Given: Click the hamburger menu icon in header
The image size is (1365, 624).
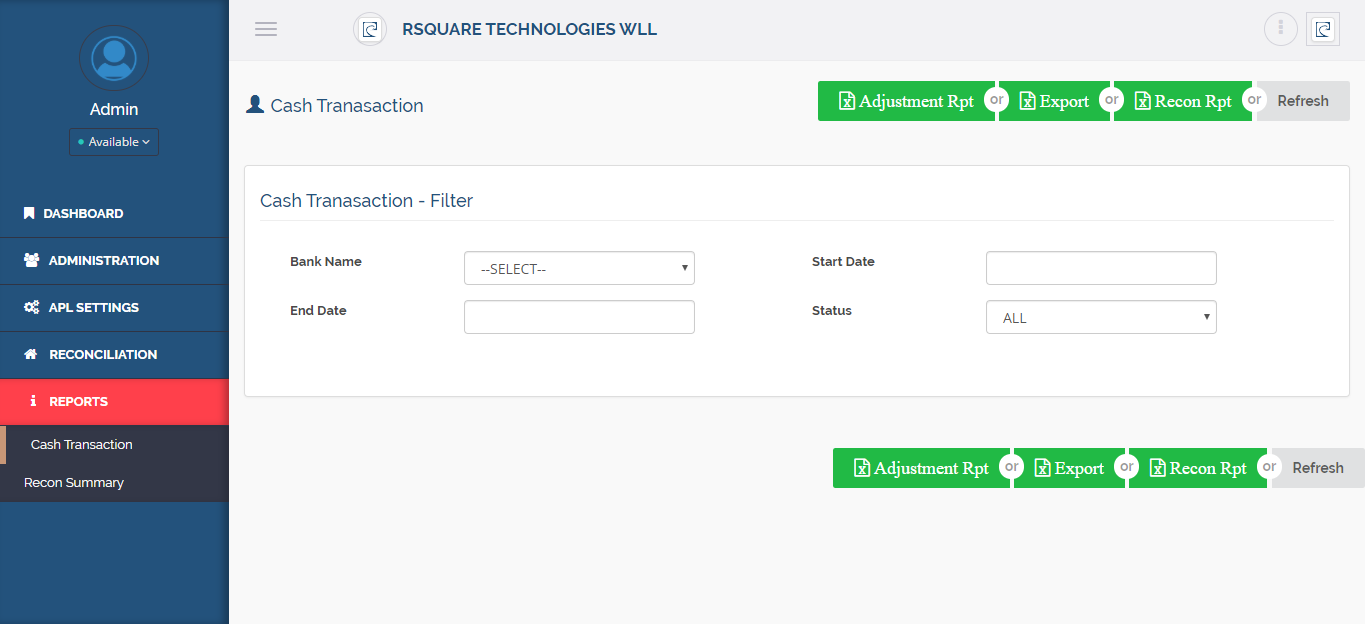Looking at the screenshot, I should click(x=266, y=29).
